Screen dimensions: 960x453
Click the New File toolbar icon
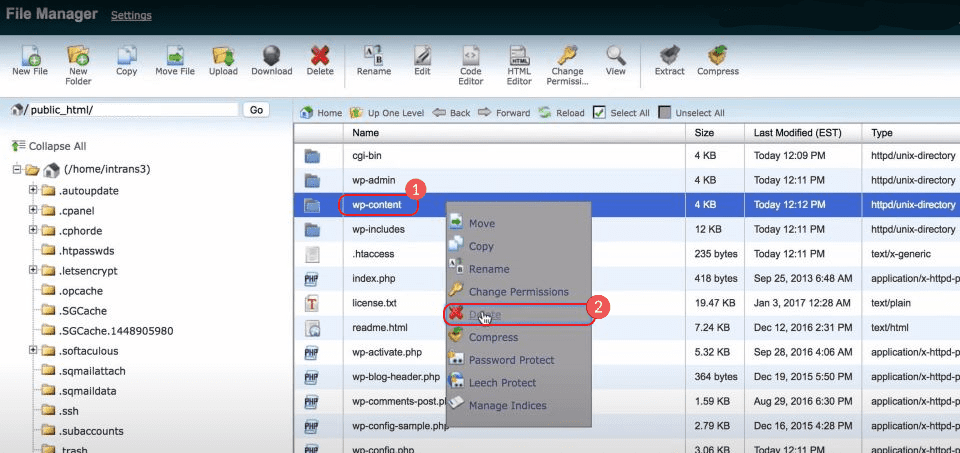pos(29,59)
